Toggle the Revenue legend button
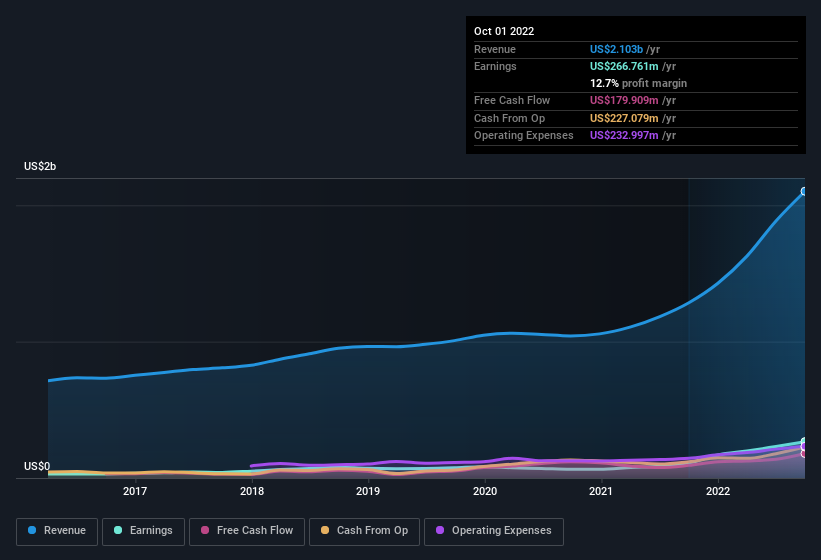The image size is (821, 560). tap(57, 532)
